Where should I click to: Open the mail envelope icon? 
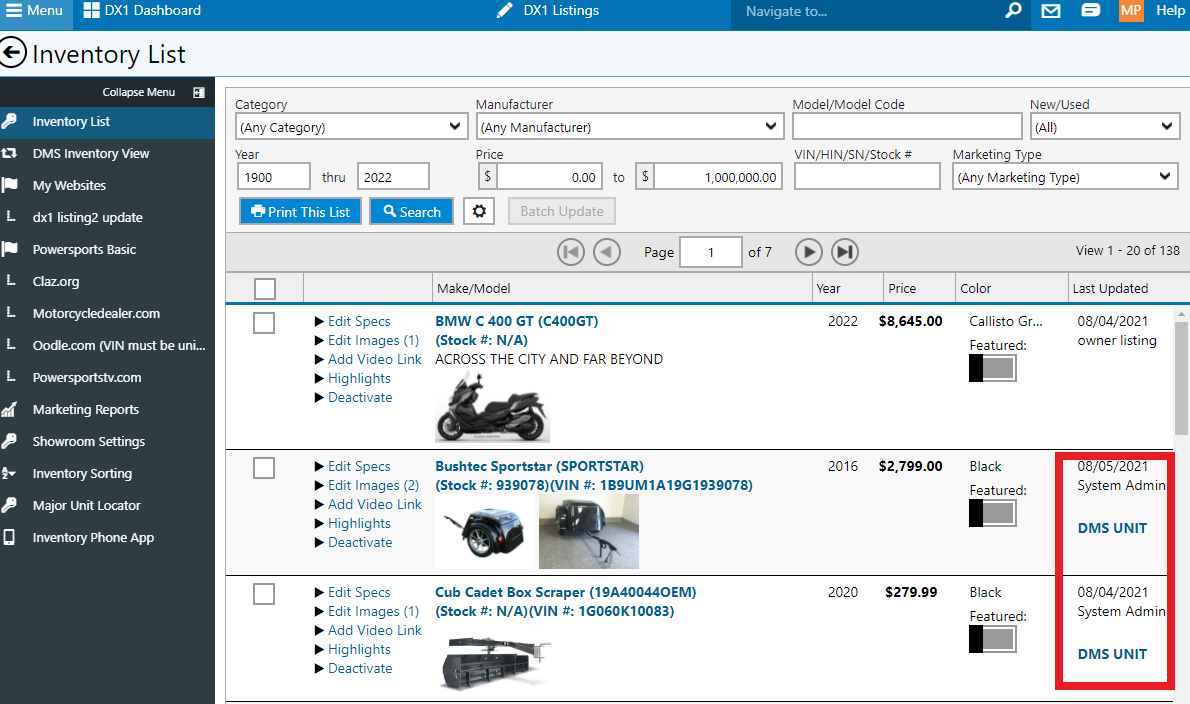point(1051,11)
